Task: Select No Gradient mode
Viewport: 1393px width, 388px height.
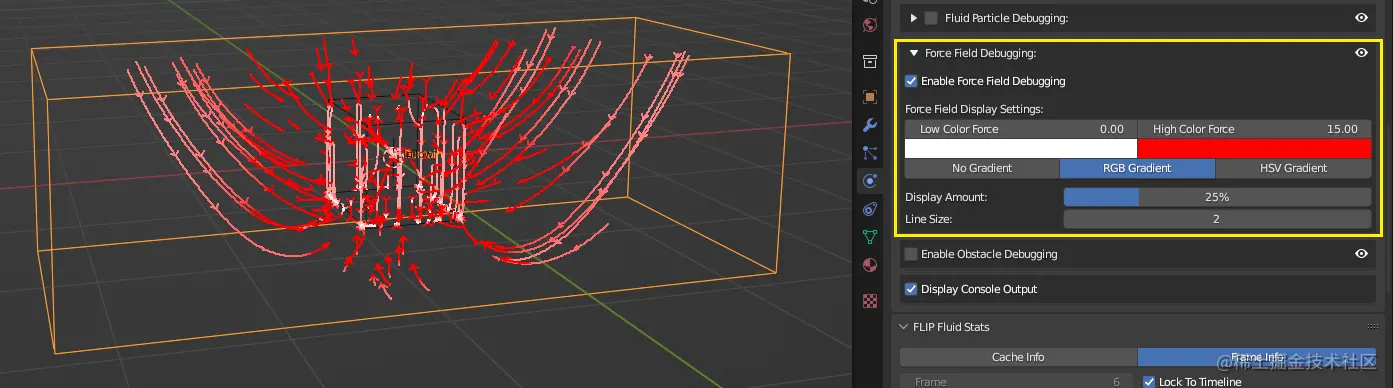Action: pyautogui.click(x=982, y=168)
